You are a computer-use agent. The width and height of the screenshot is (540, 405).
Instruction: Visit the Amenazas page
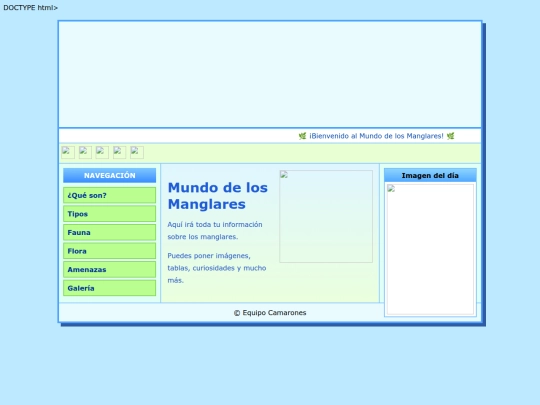point(110,270)
